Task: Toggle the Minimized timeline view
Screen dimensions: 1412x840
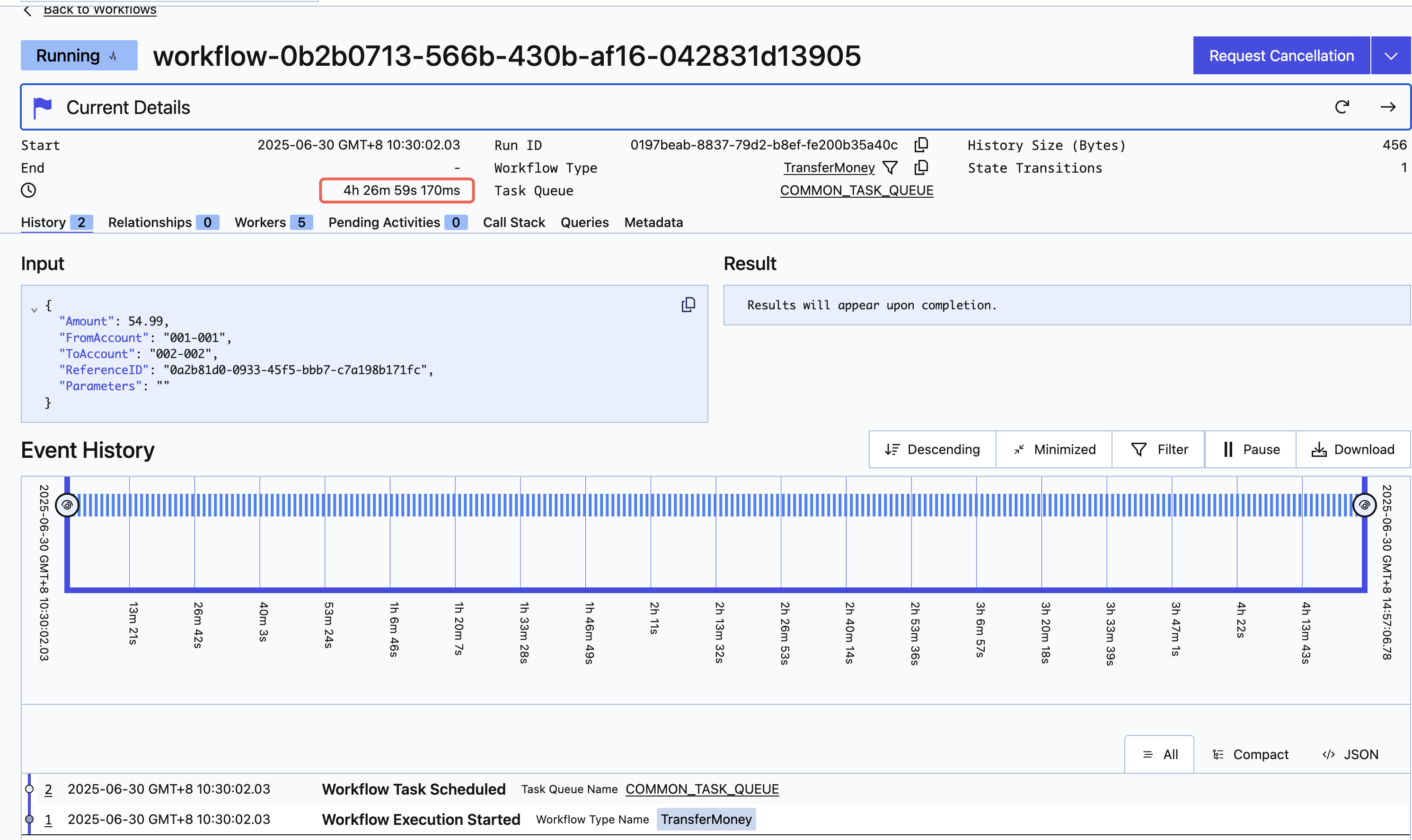Action: point(1054,449)
